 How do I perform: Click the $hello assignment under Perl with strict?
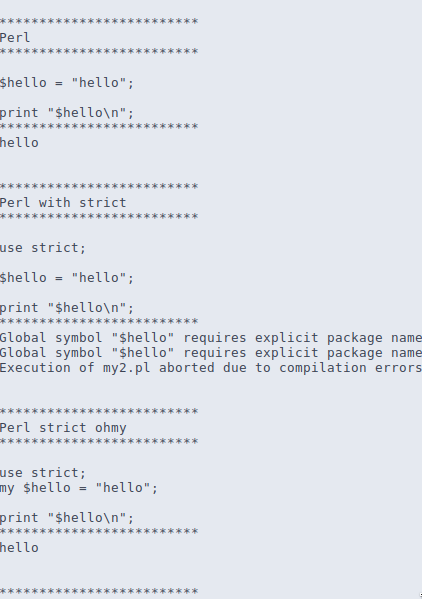click(67, 278)
